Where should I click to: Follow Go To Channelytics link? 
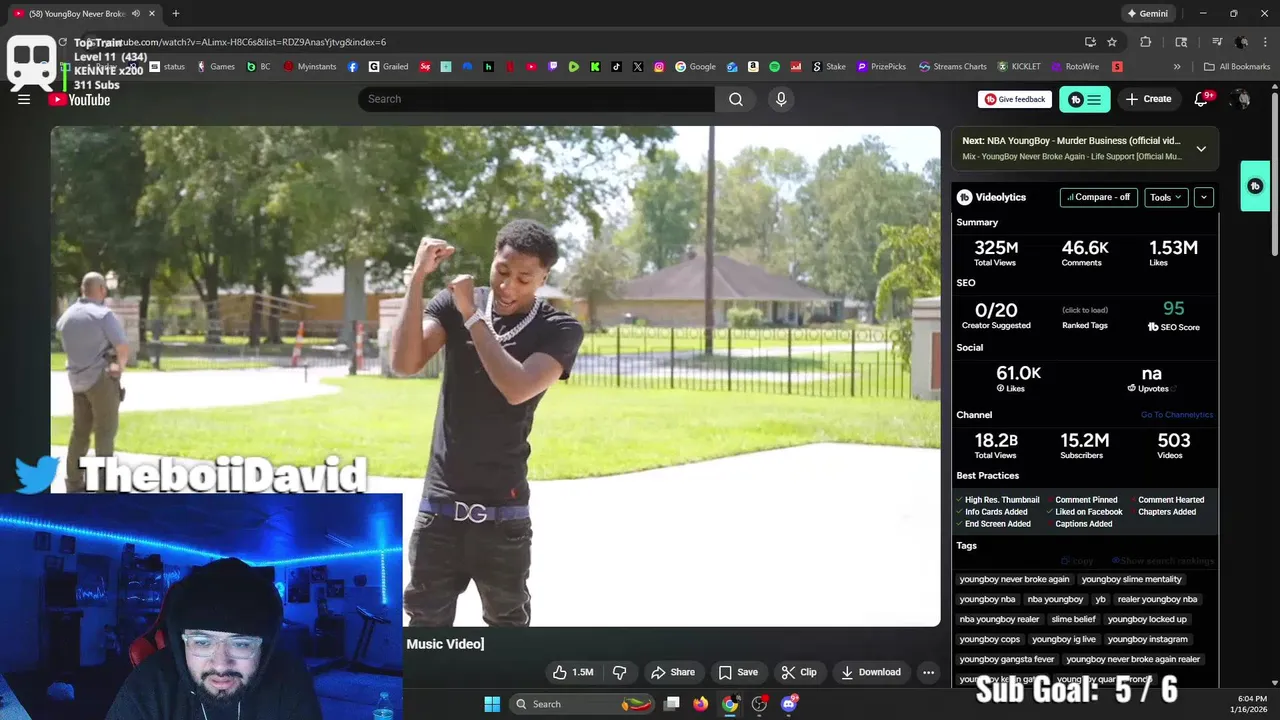tap(1177, 415)
